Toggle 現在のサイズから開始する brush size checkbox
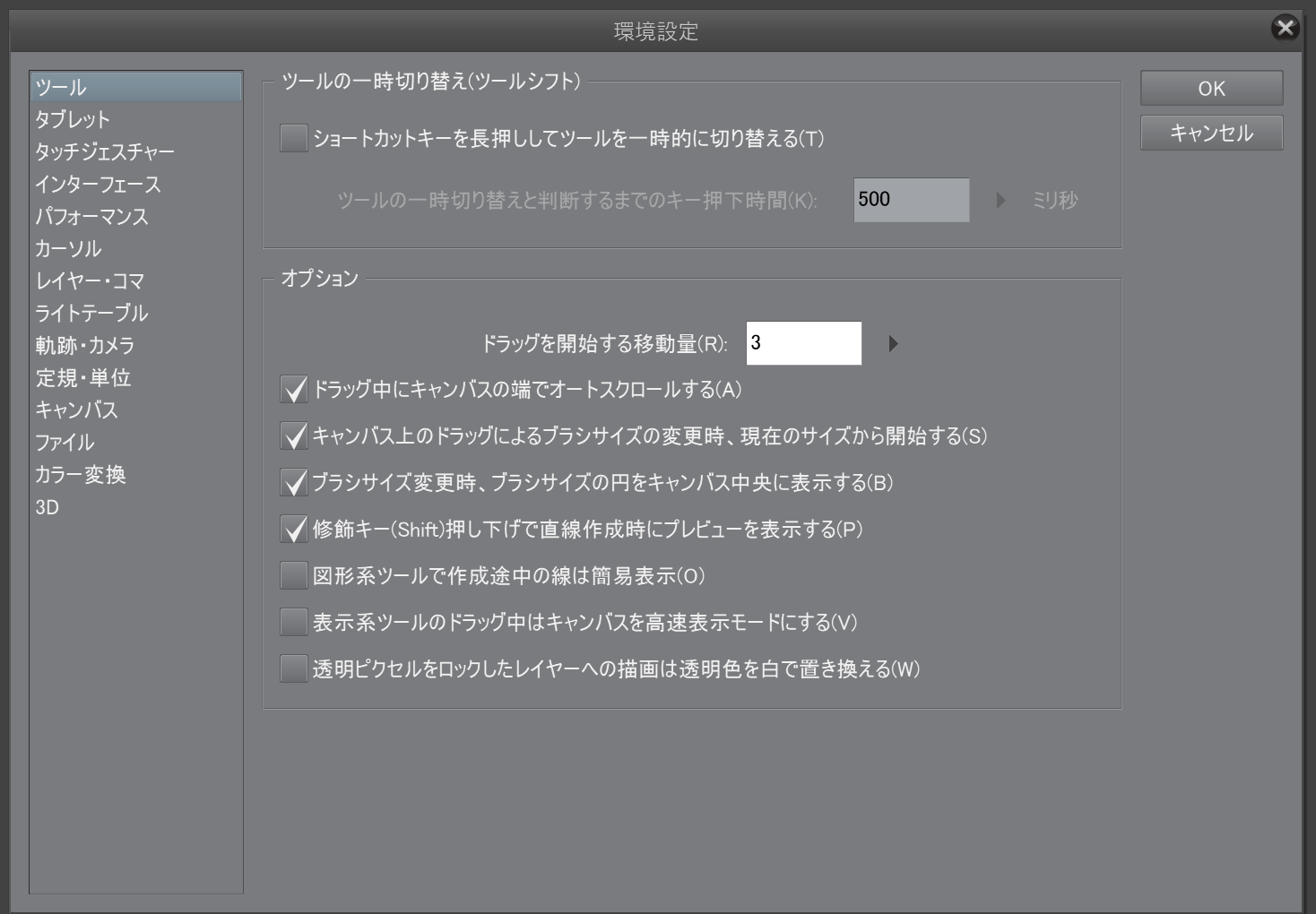This screenshot has width=1316, height=914. click(x=294, y=436)
